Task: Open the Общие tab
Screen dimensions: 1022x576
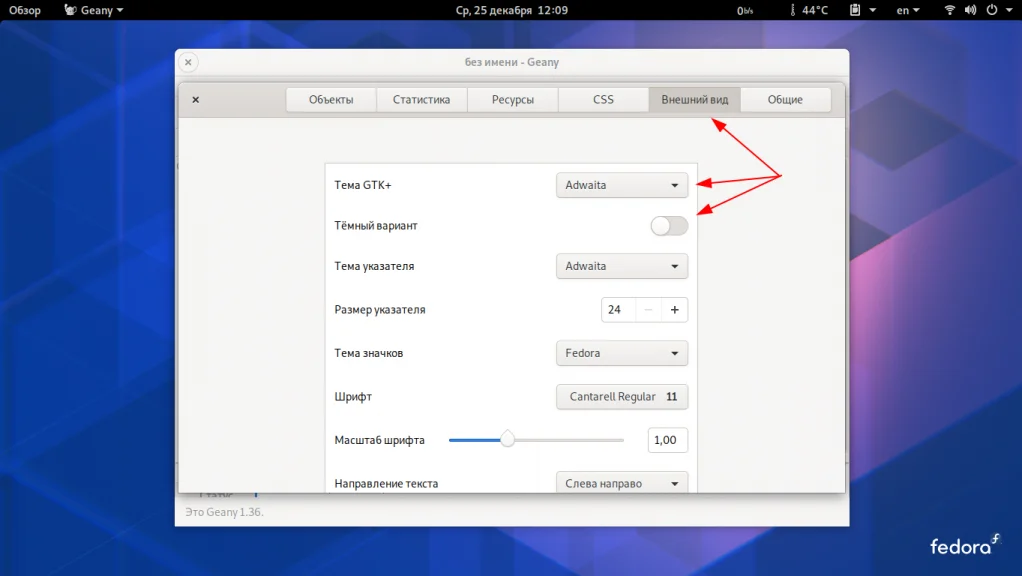Action: point(785,100)
